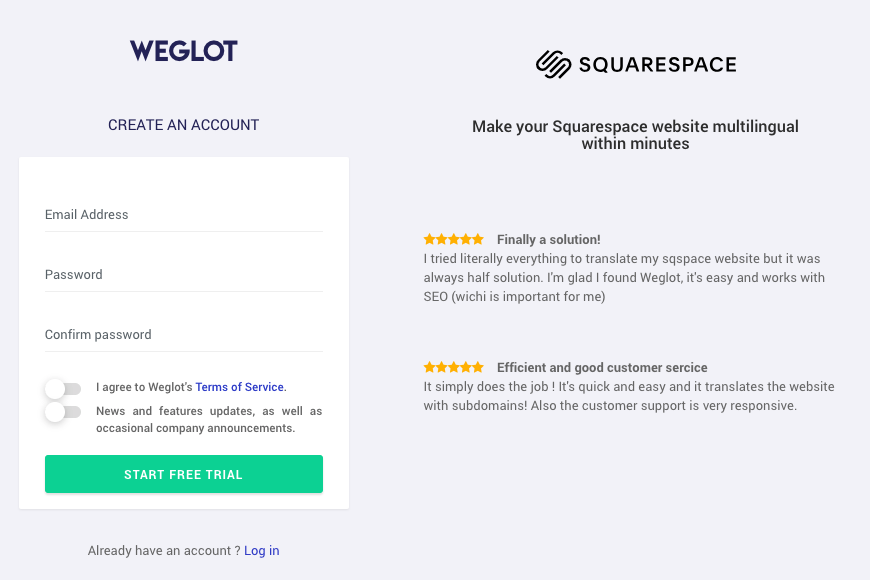The width and height of the screenshot is (870, 580).
Task: Click the five-star rating above 'Finally a solution!'
Action: coord(453,239)
